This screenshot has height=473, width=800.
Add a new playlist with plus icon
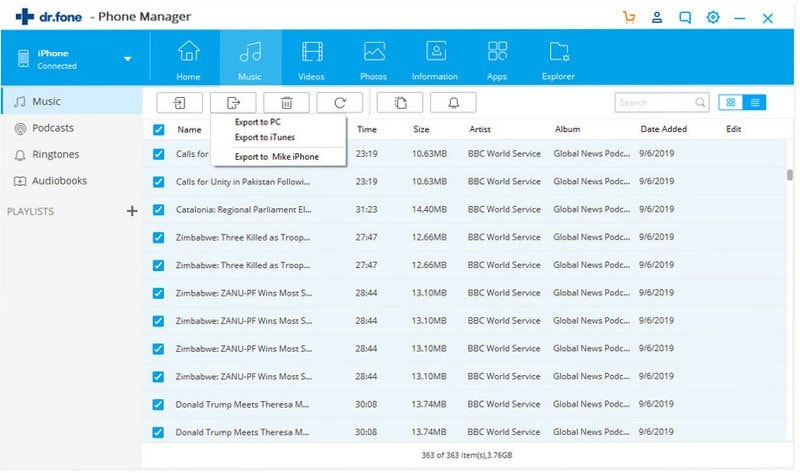(x=132, y=211)
